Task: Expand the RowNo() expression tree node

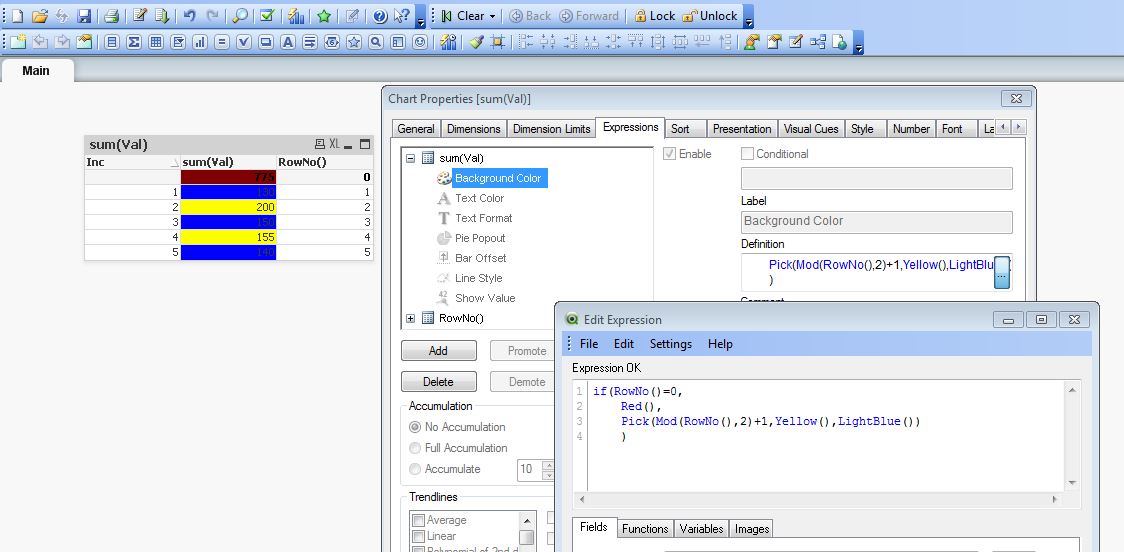Action: click(410, 318)
